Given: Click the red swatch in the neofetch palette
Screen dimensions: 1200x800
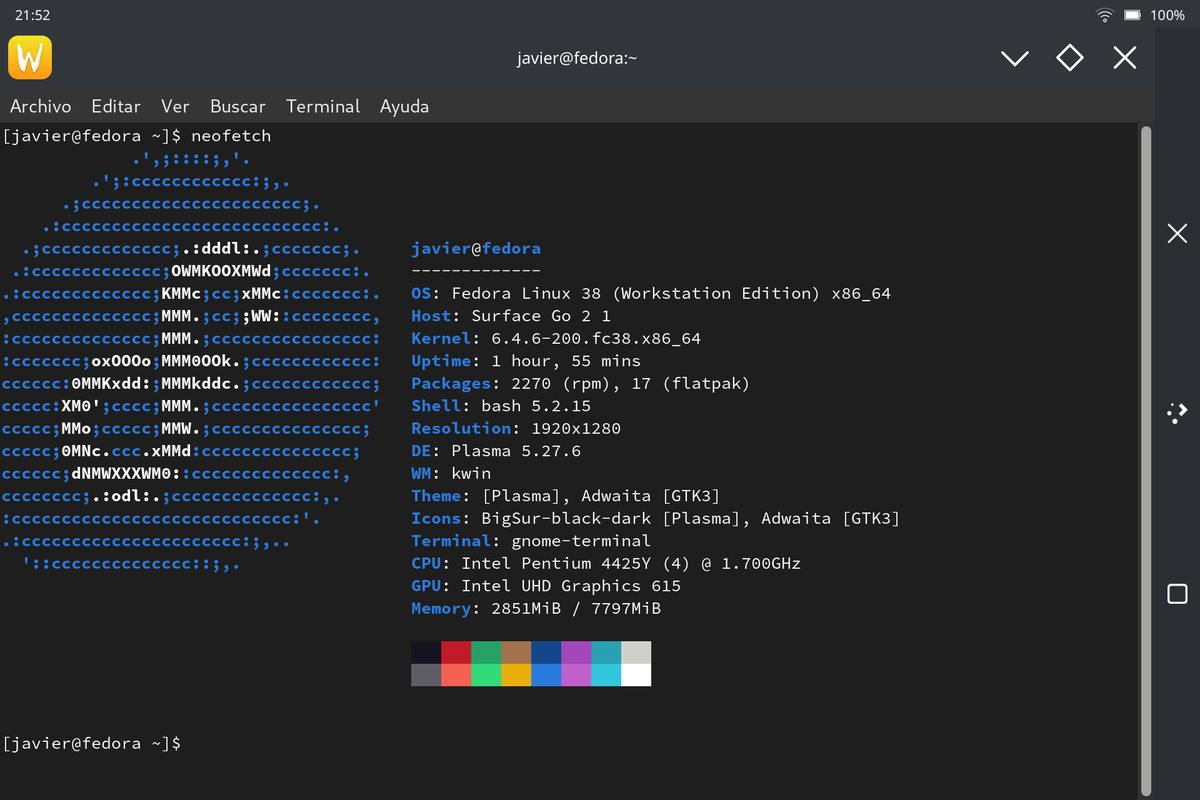Looking at the screenshot, I should pyautogui.click(x=456, y=653).
